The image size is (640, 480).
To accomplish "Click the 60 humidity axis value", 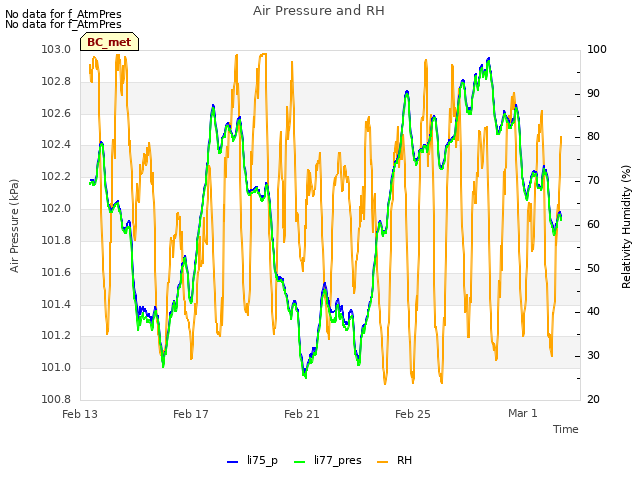I will click(593, 224).
